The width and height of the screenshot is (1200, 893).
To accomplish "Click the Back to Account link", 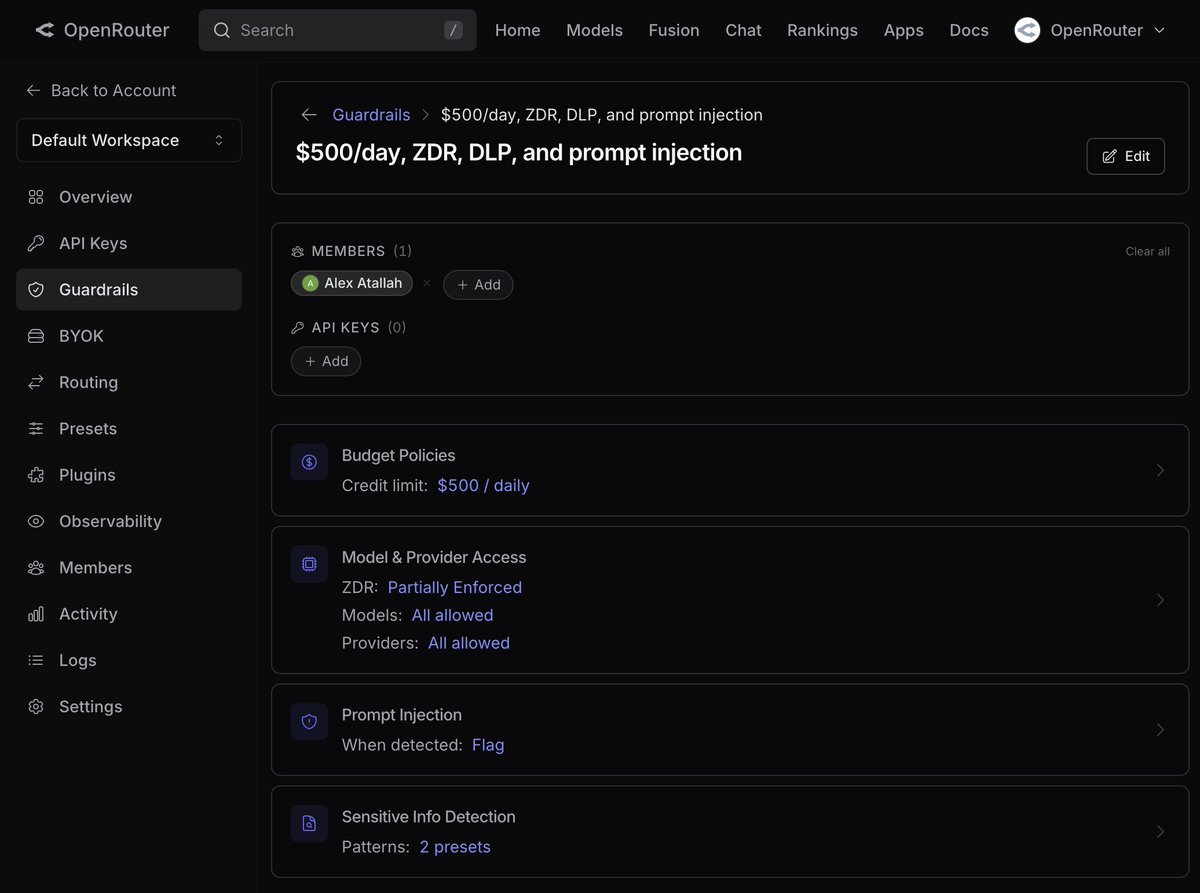I will tap(101, 90).
